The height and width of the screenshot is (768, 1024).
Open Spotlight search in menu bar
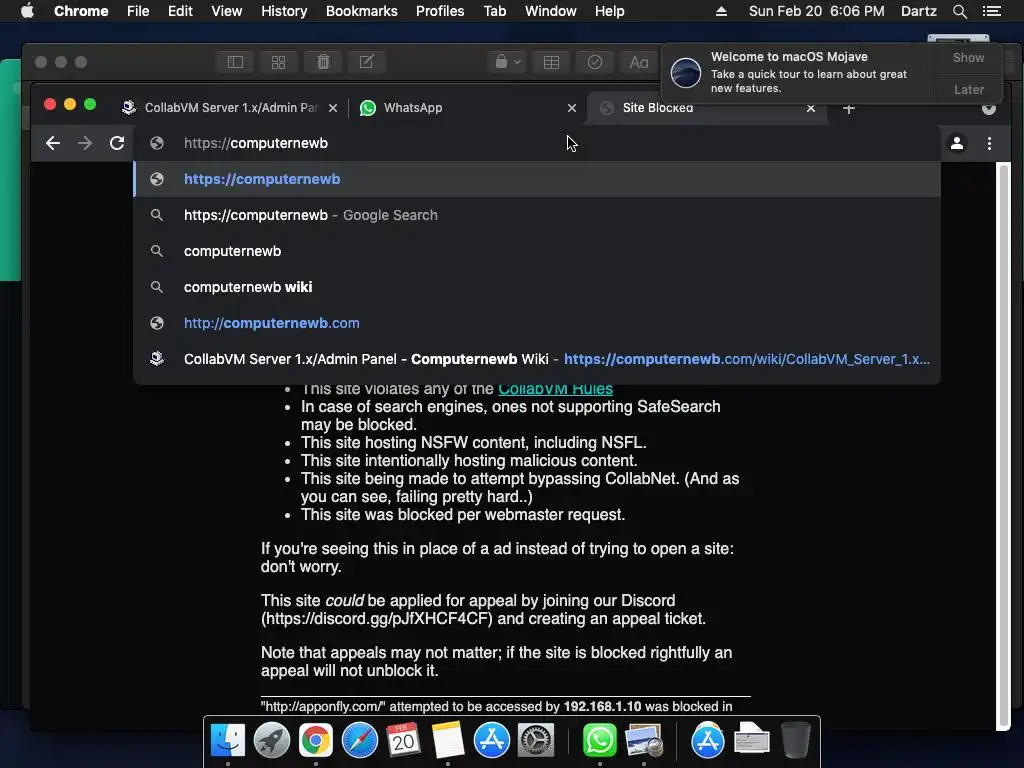(x=960, y=11)
